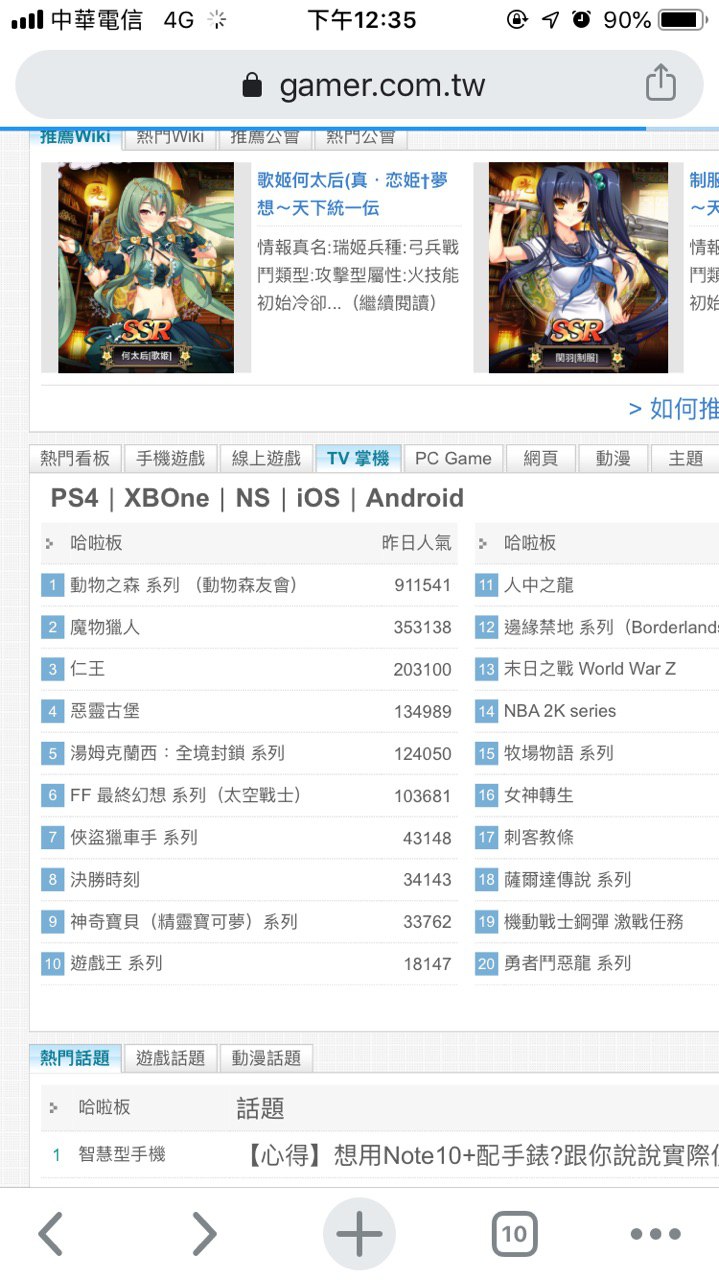The width and height of the screenshot is (719, 1280).
Task: Go back with the browser back arrow
Action: coord(52,1234)
